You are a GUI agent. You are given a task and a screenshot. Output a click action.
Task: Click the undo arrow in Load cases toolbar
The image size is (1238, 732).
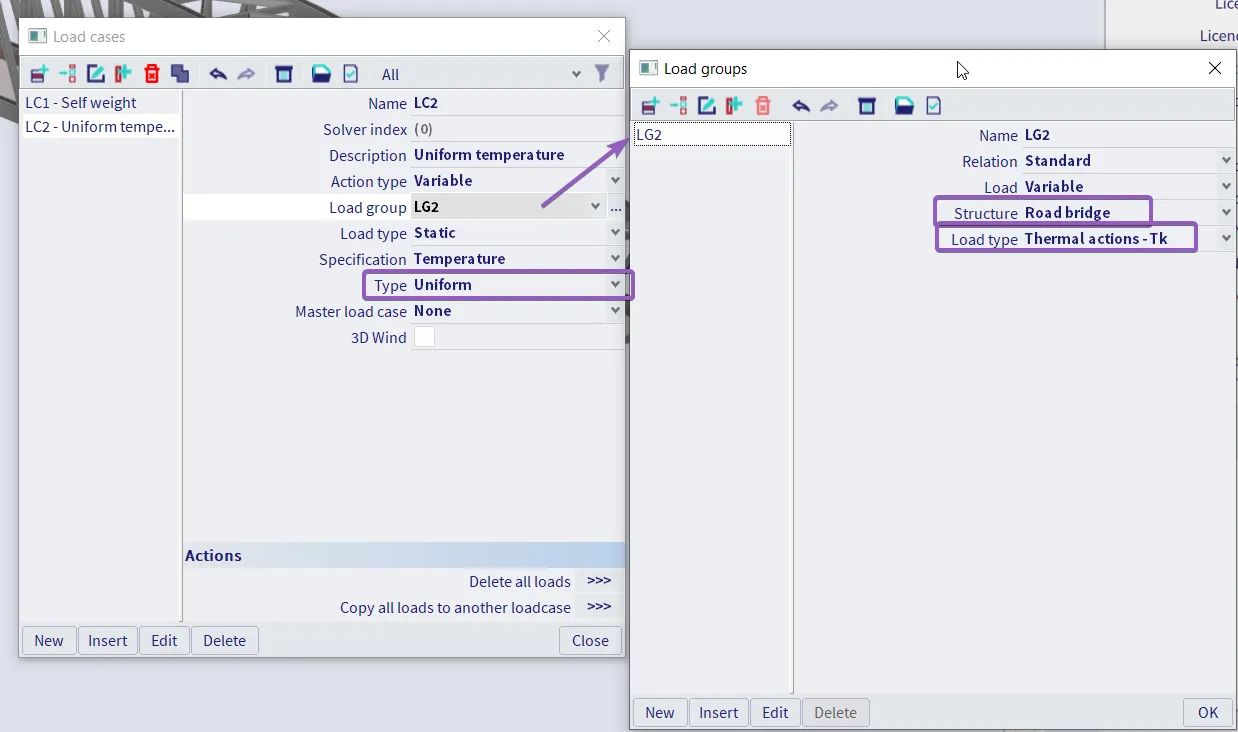tap(218, 74)
